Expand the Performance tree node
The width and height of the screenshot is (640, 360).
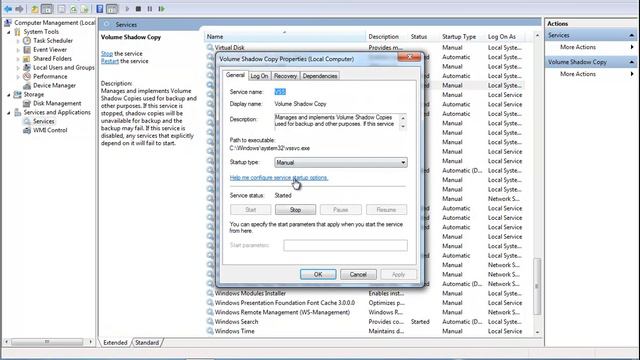(x=18, y=77)
